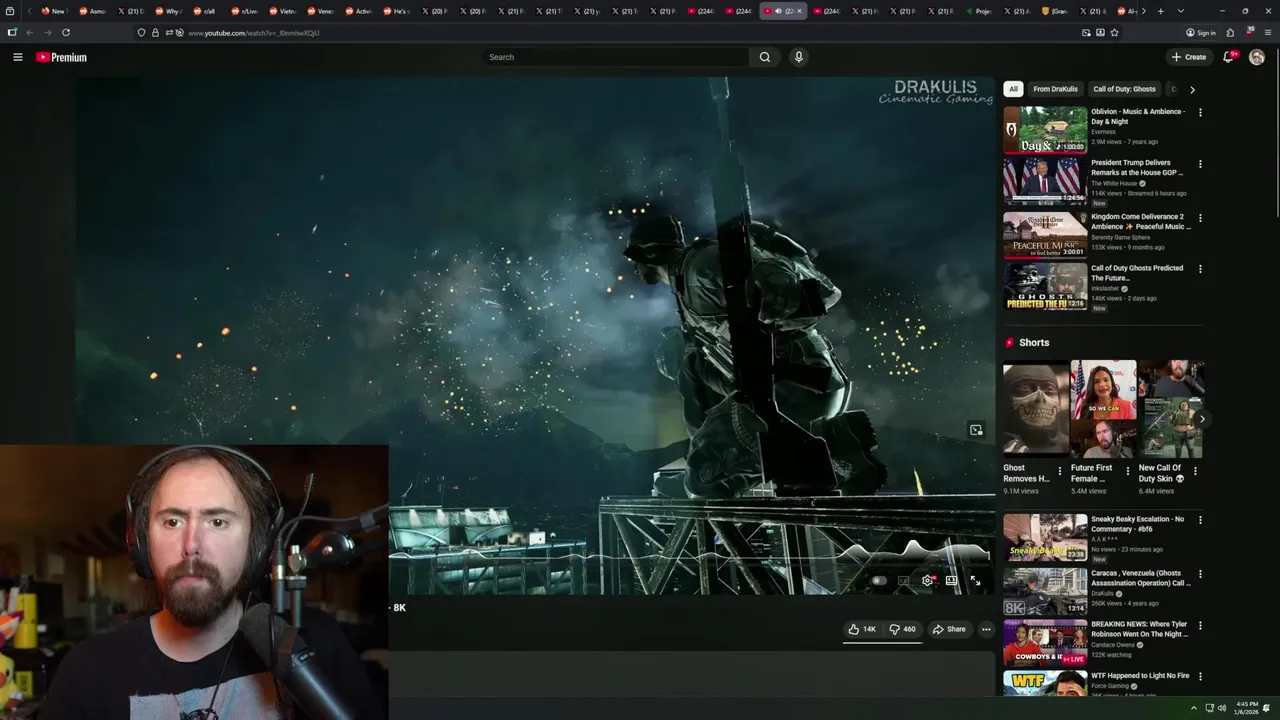1280x720 pixels.
Task: Show next Shorts with arrow
Action: pyautogui.click(x=1202, y=419)
